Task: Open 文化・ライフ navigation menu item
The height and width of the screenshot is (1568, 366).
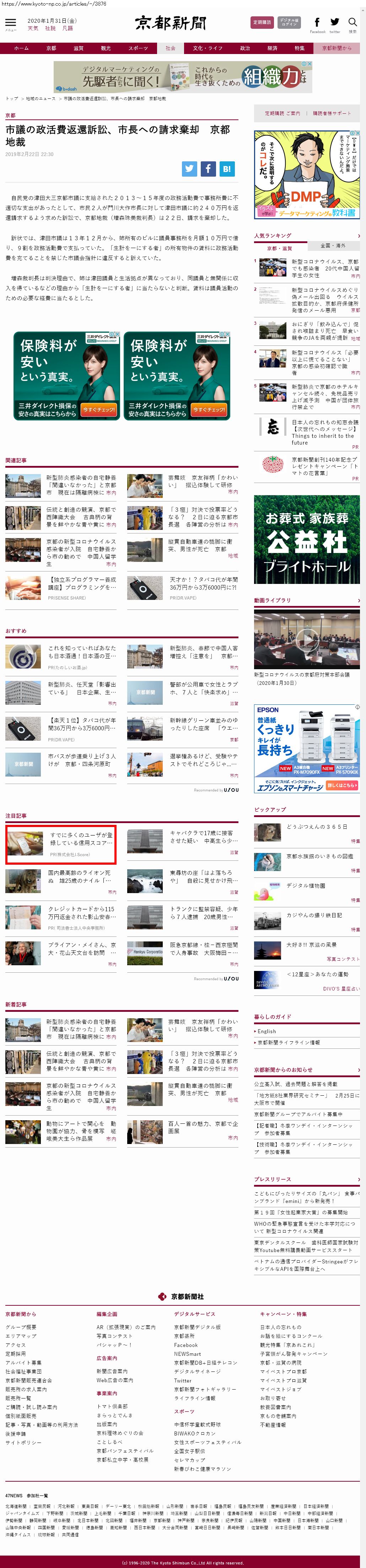Action: pyautogui.click(x=208, y=48)
